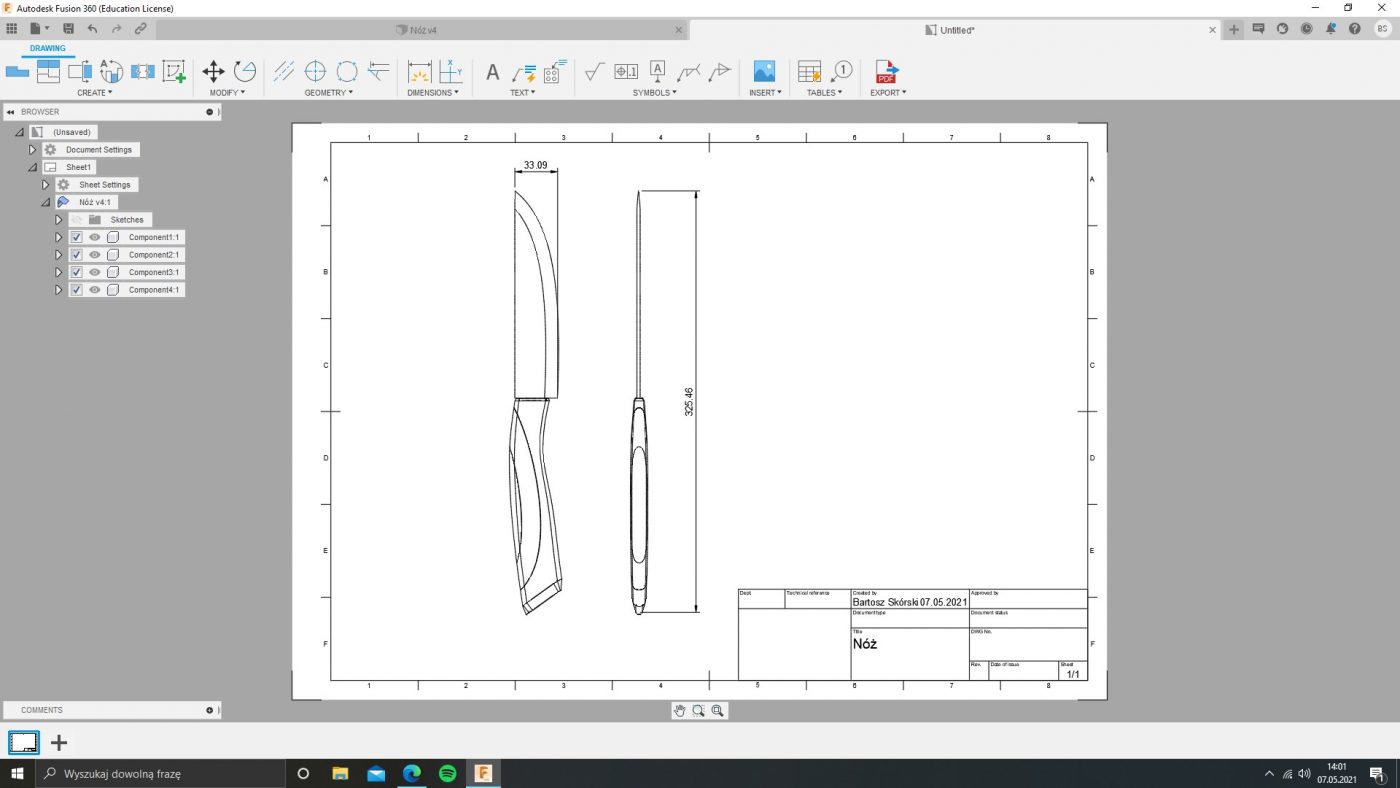Hide Component2:1 using its eye icon

click(x=94, y=255)
